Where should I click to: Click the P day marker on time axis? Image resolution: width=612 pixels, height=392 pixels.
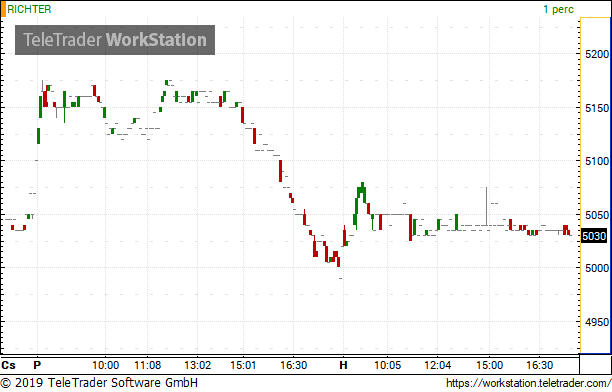coord(37,365)
